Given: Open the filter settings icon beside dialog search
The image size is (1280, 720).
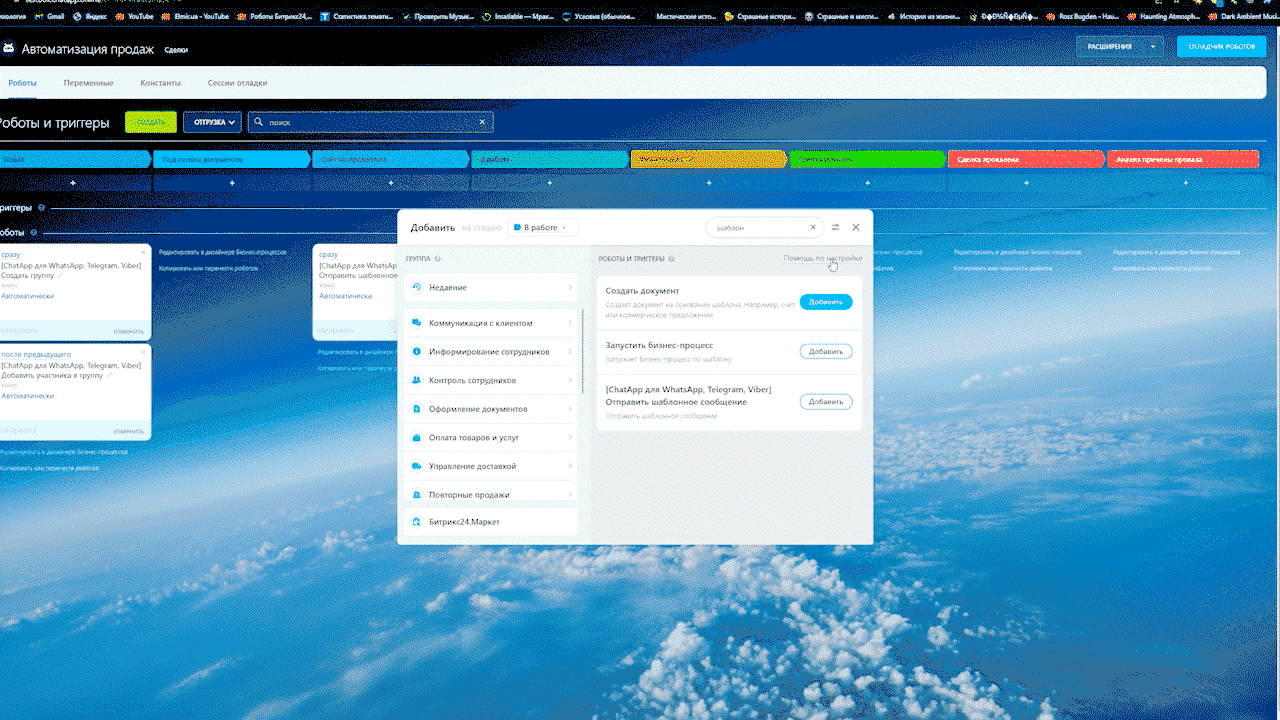Looking at the screenshot, I should pyautogui.click(x=836, y=228).
